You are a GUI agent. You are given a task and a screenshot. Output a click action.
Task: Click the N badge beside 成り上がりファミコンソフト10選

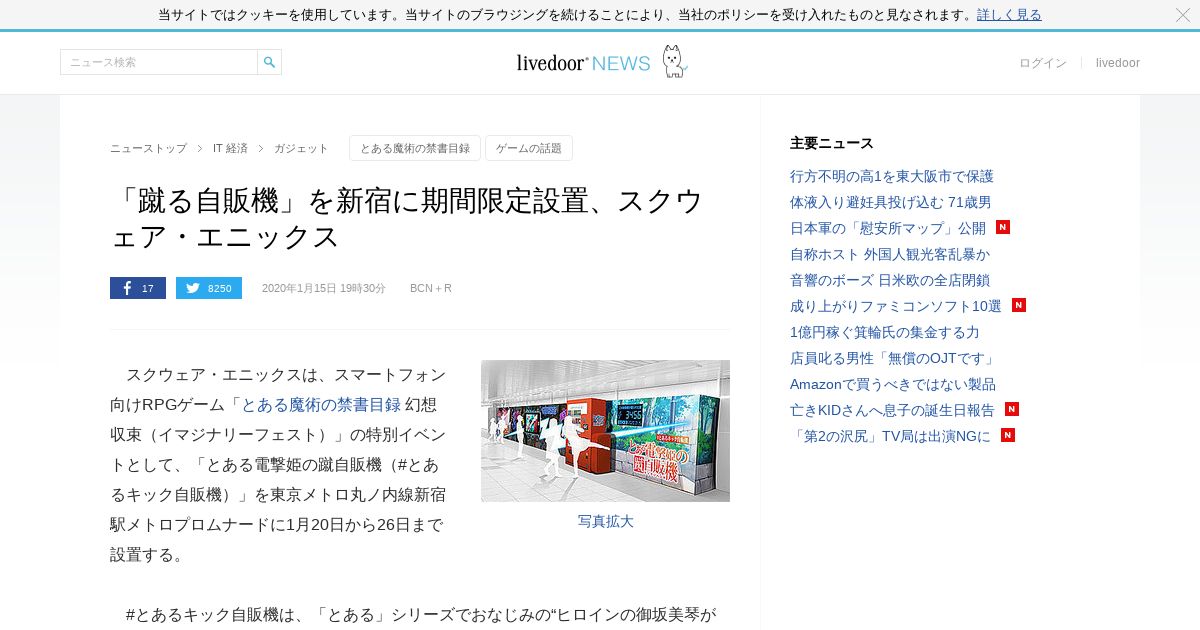(x=1019, y=305)
